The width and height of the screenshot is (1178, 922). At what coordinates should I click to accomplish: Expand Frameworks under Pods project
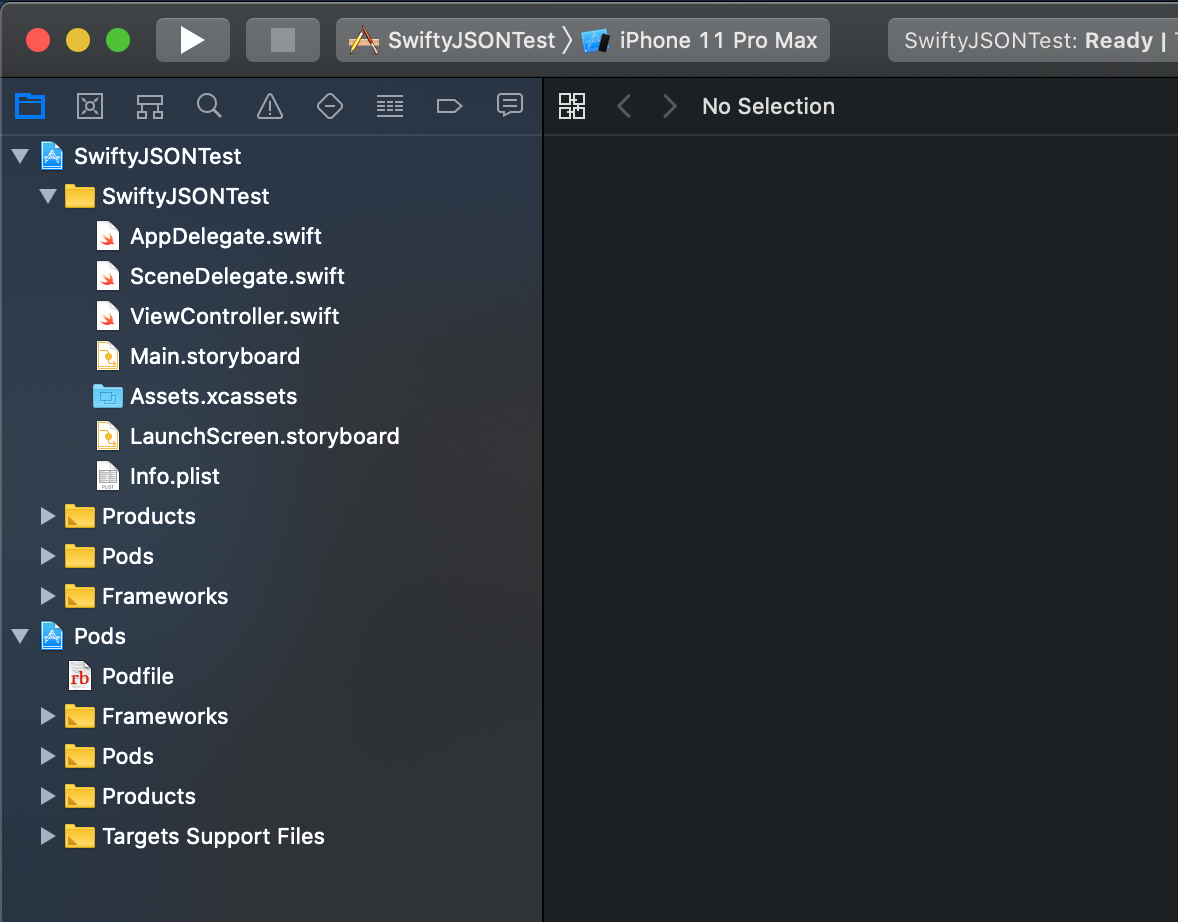pos(48,716)
